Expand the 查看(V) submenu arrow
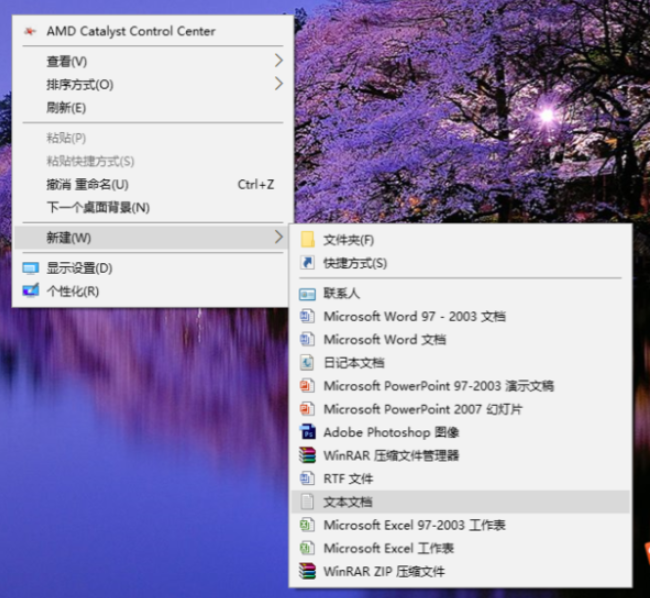This screenshot has height=598, width=650. tap(278, 61)
